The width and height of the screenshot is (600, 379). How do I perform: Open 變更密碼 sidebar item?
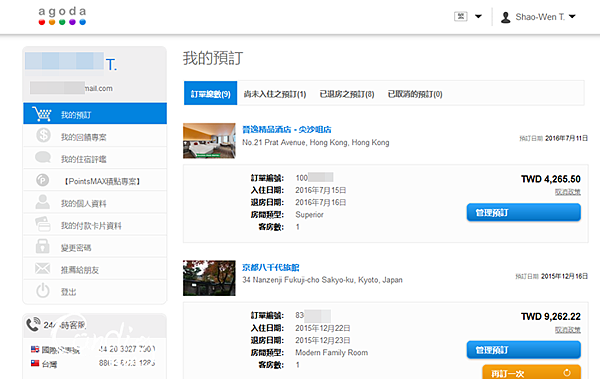pos(95,247)
